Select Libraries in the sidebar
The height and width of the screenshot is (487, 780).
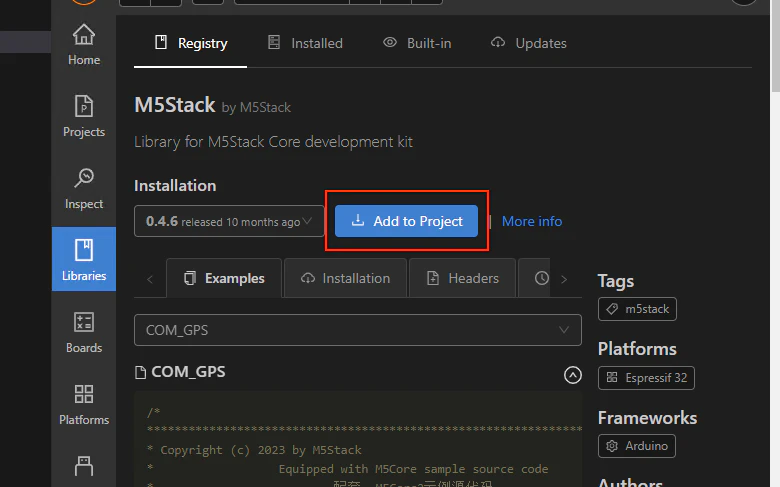pos(84,259)
